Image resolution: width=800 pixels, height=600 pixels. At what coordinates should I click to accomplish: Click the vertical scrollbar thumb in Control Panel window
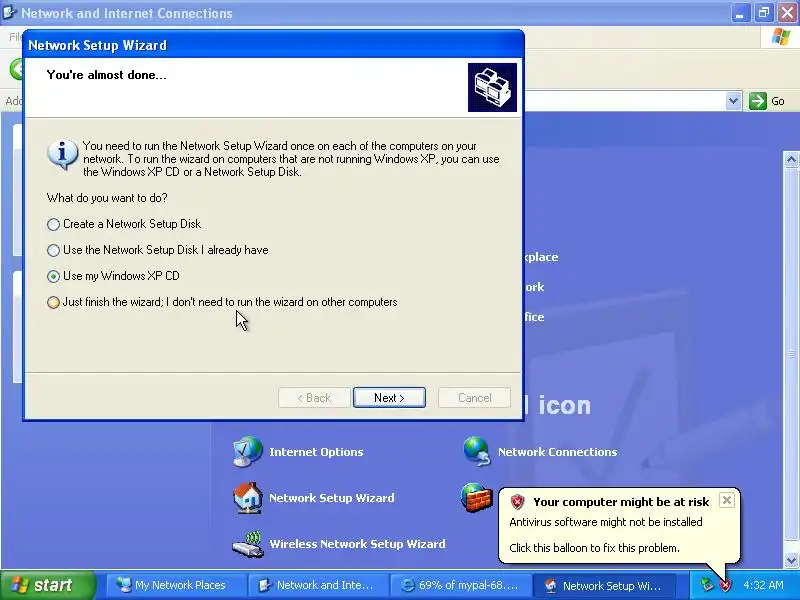(x=791, y=354)
